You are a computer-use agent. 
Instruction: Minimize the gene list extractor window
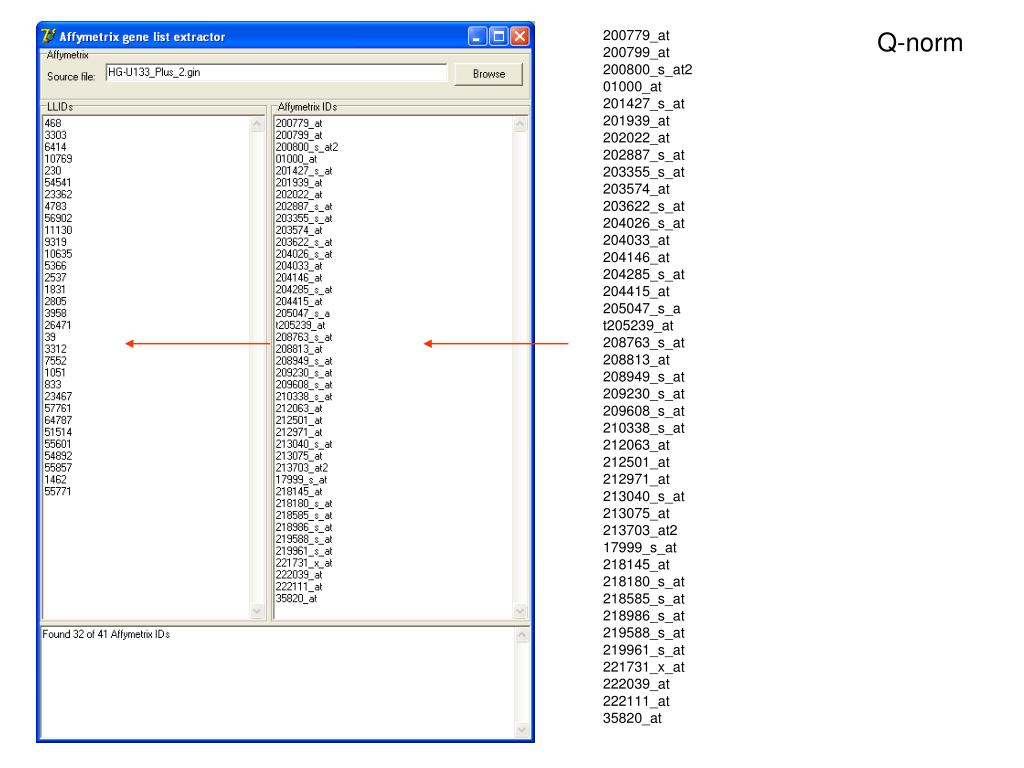477,37
